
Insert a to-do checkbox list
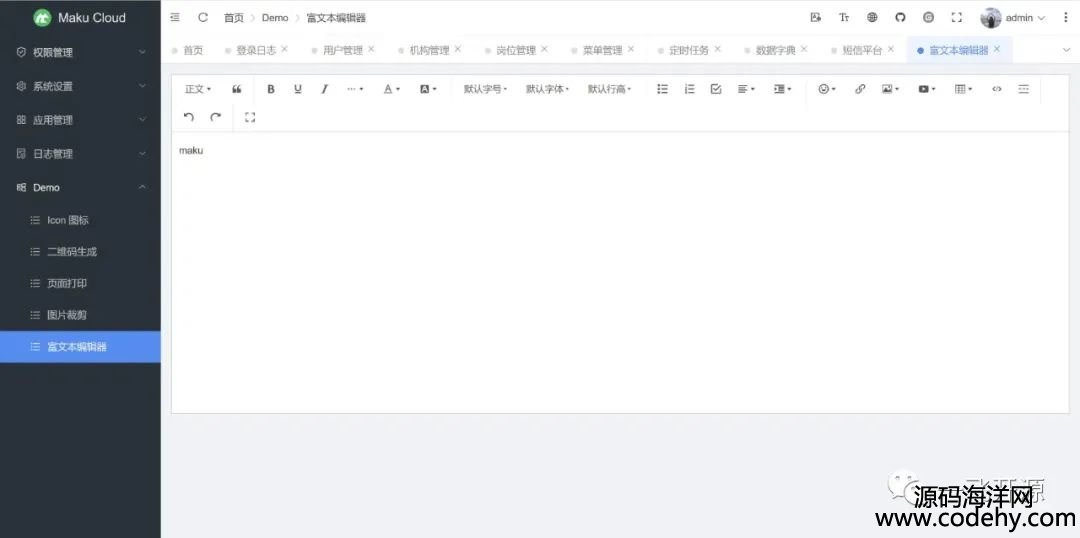pos(716,89)
